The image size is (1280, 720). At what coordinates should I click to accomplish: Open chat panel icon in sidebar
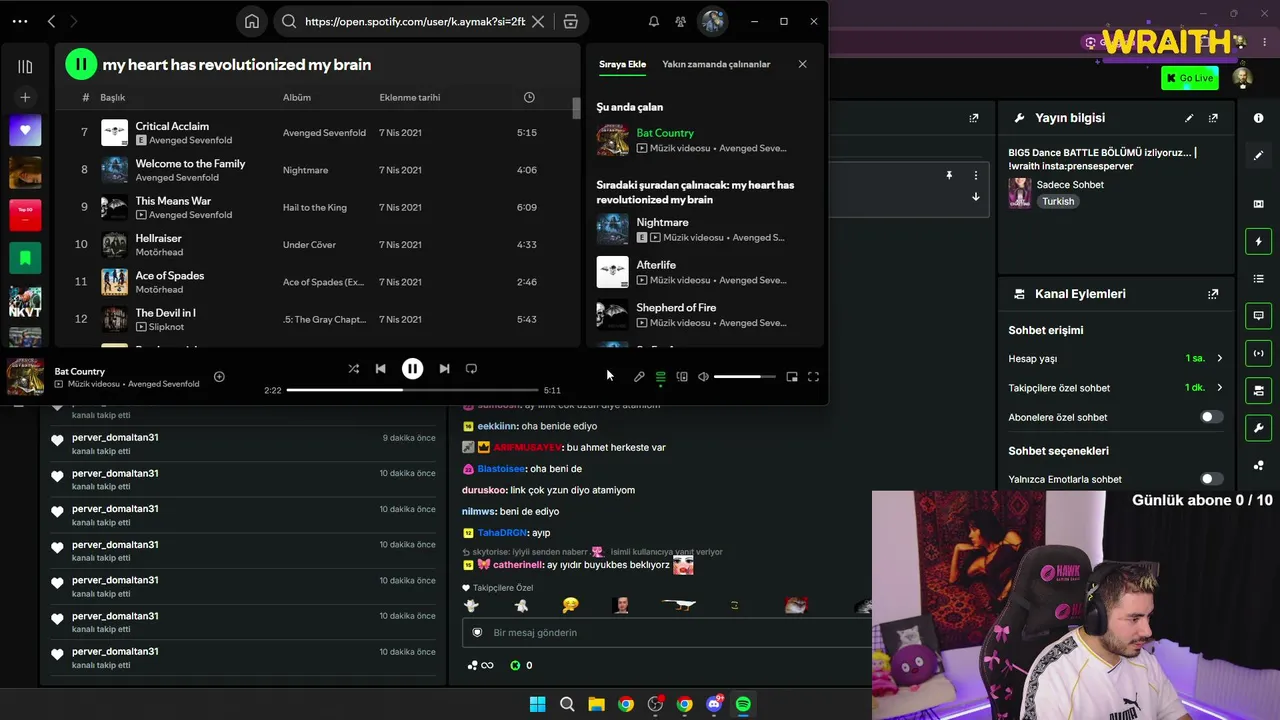[x=1258, y=316]
